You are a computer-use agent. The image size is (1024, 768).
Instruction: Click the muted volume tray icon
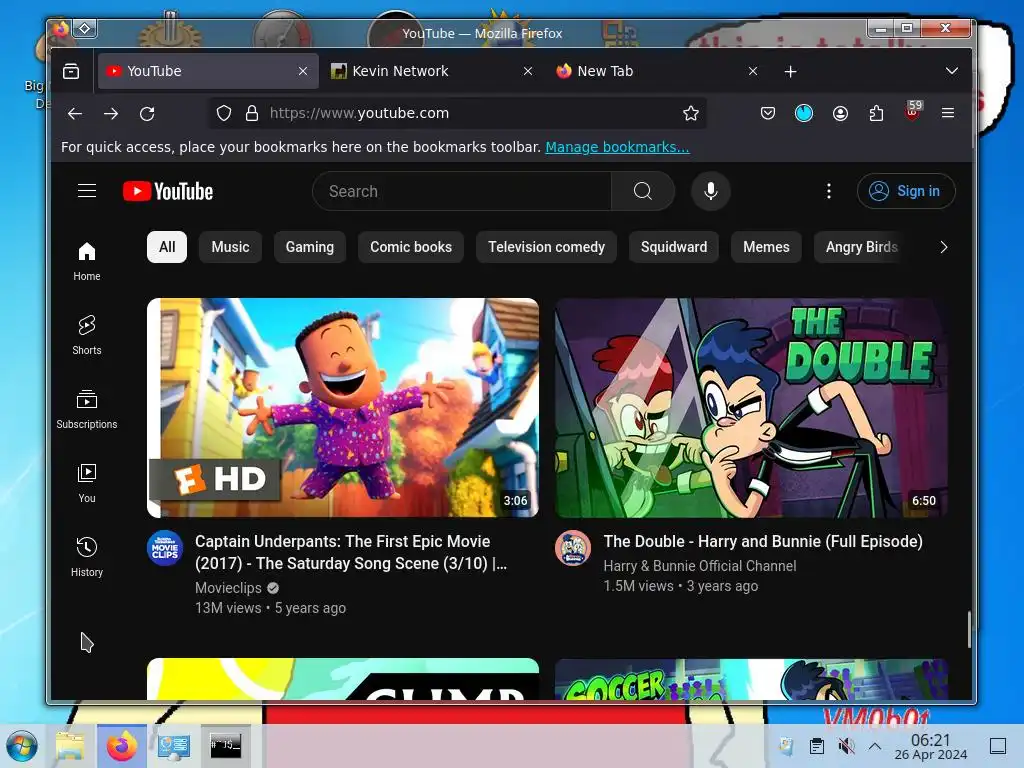pyautogui.click(x=846, y=746)
